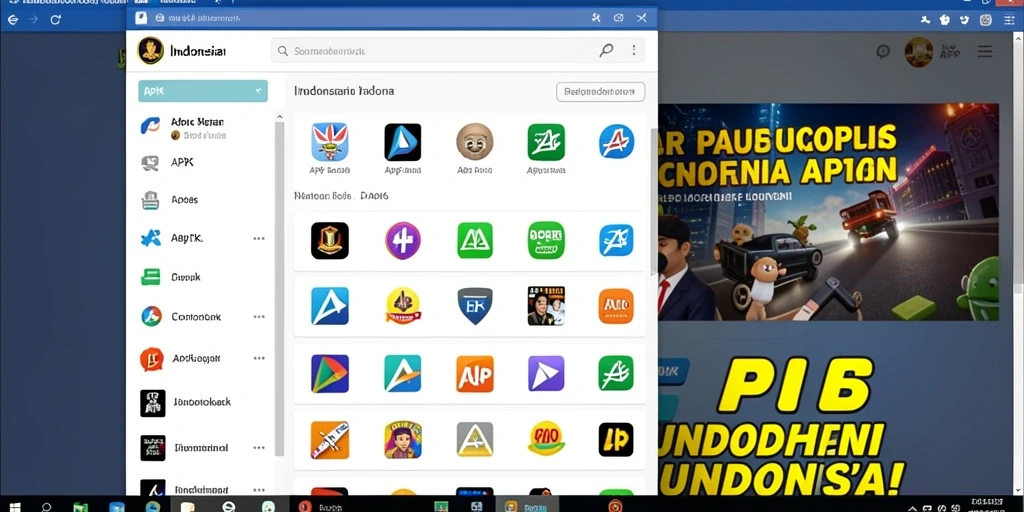The height and width of the screenshot is (512, 1024).
Task: Open the Union Jack style app icon
Action: [330, 142]
